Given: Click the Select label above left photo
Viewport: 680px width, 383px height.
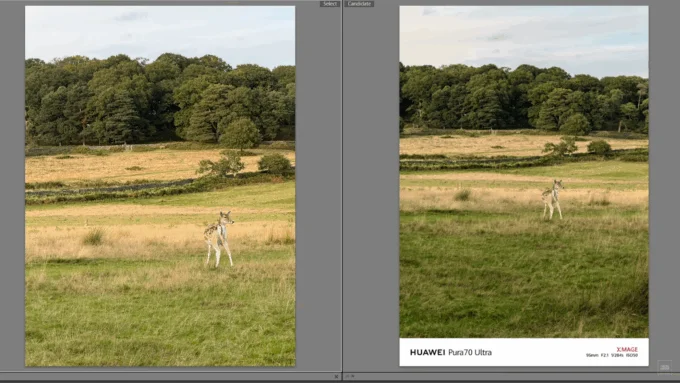Looking at the screenshot, I should [x=330, y=3].
